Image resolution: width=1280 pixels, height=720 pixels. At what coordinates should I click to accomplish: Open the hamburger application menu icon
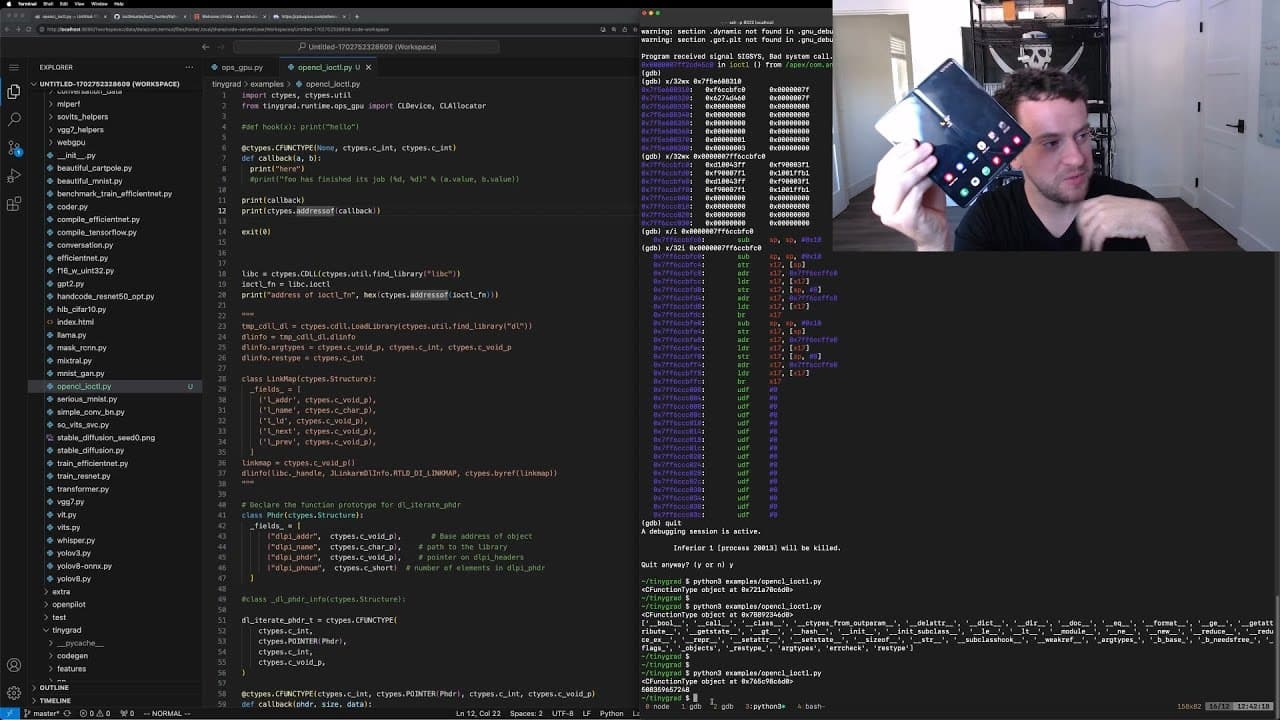pyautogui.click(x=14, y=67)
